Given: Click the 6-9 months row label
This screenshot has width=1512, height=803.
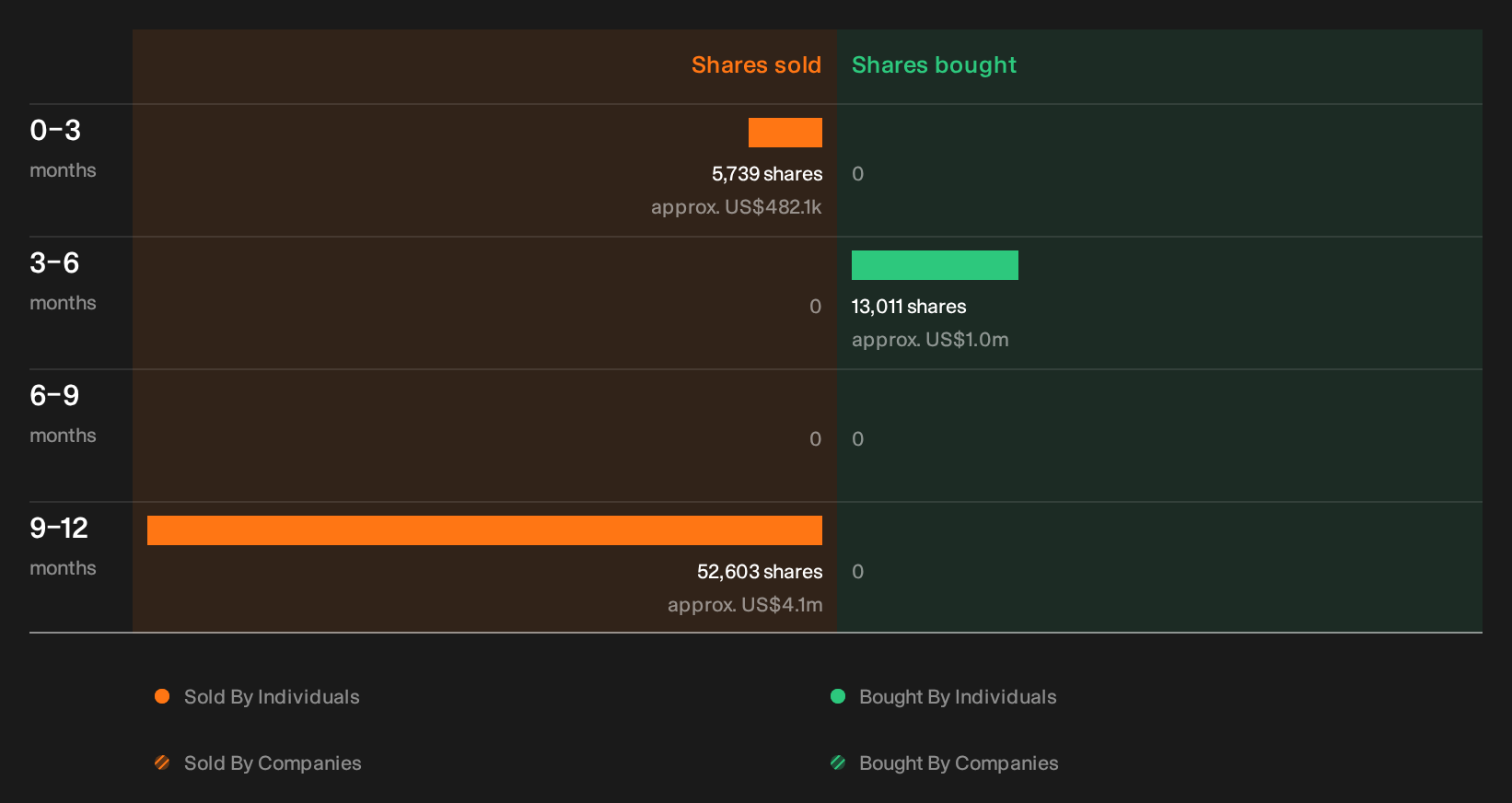Looking at the screenshot, I should 63,413.
